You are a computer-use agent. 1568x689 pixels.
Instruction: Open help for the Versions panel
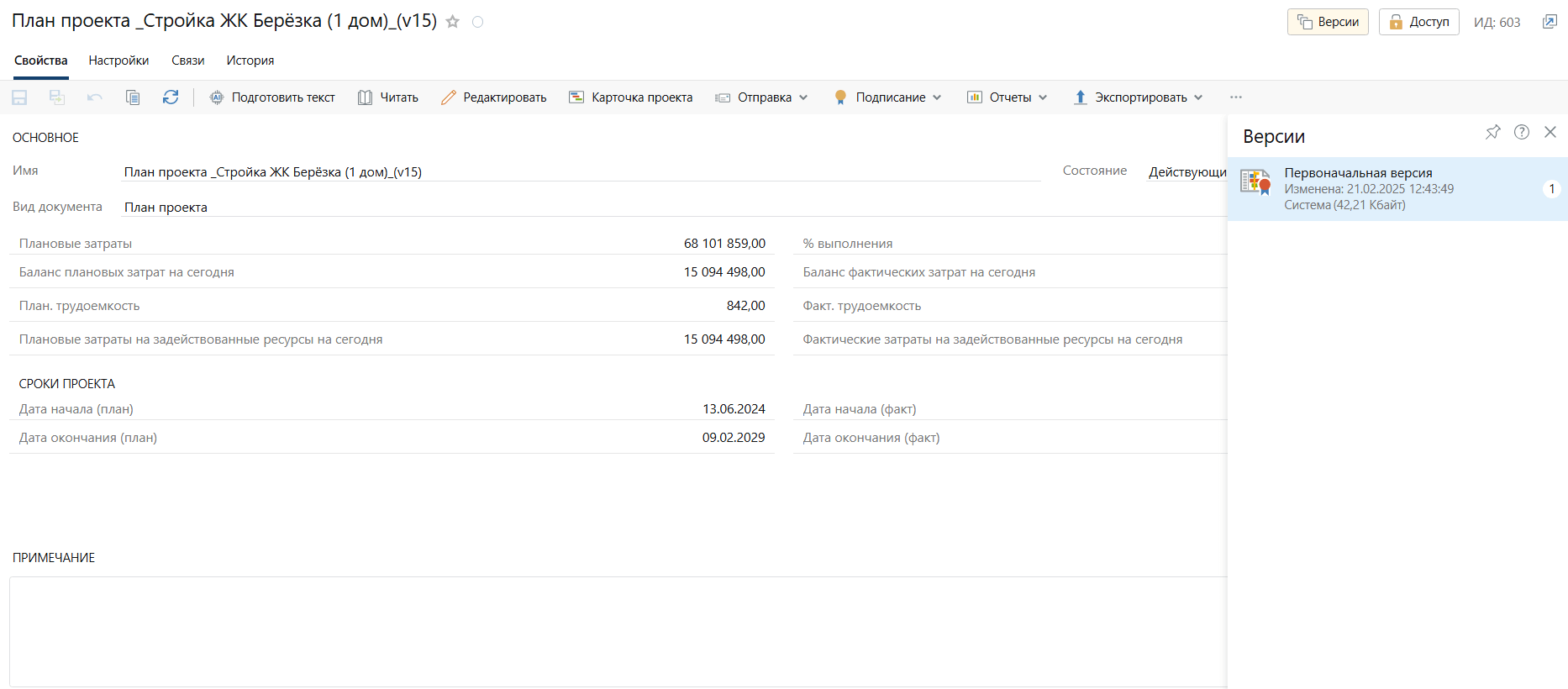(1521, 133)
